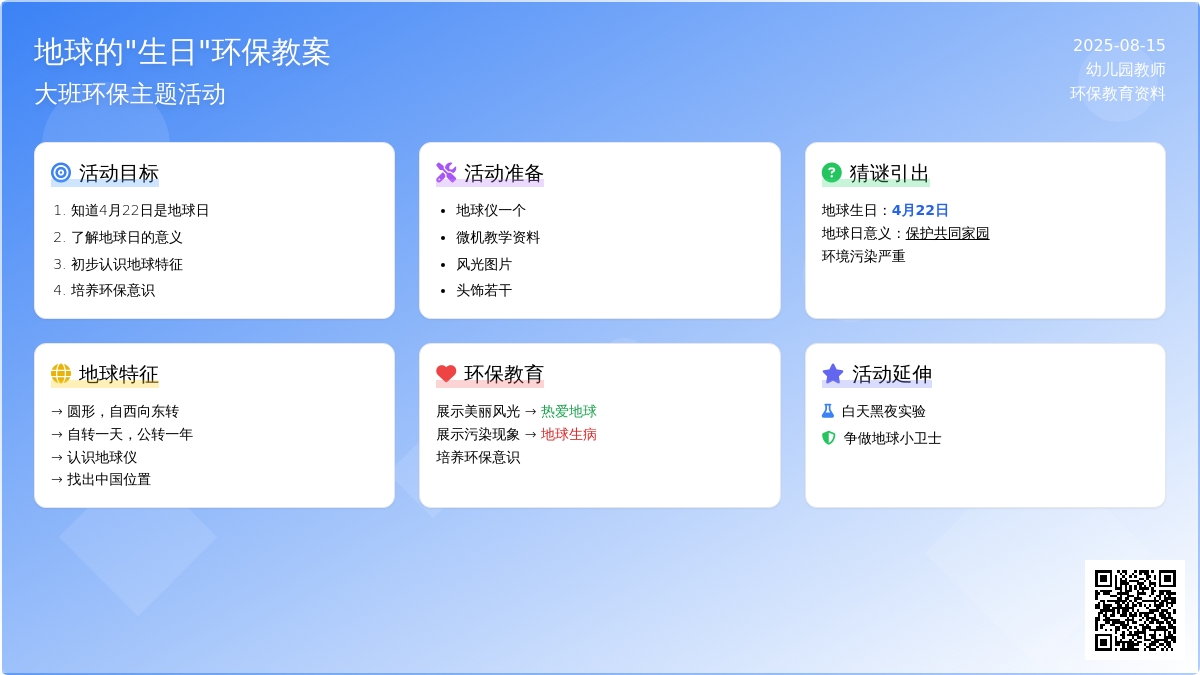Select the goal 知道4月22日是地球日

[x=140, y=210]
